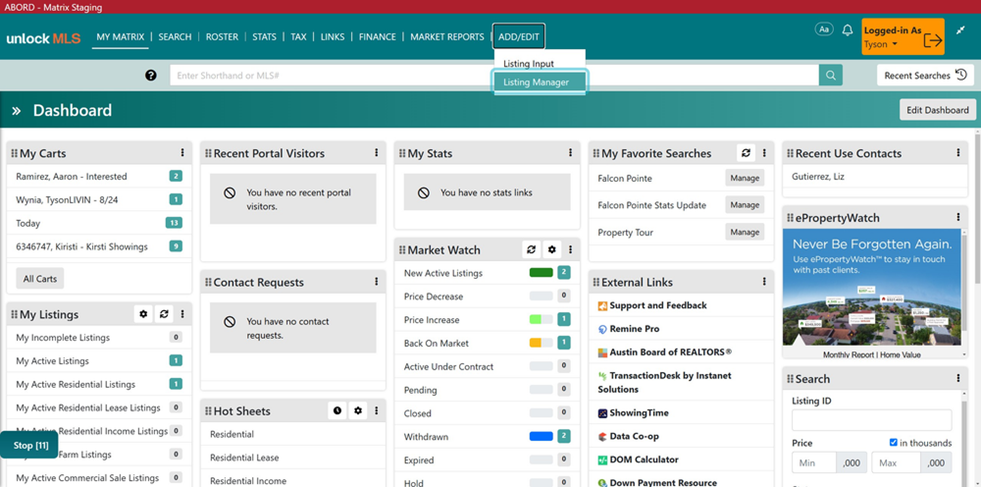Click the Withdrawn blue bar

(541, 436)
